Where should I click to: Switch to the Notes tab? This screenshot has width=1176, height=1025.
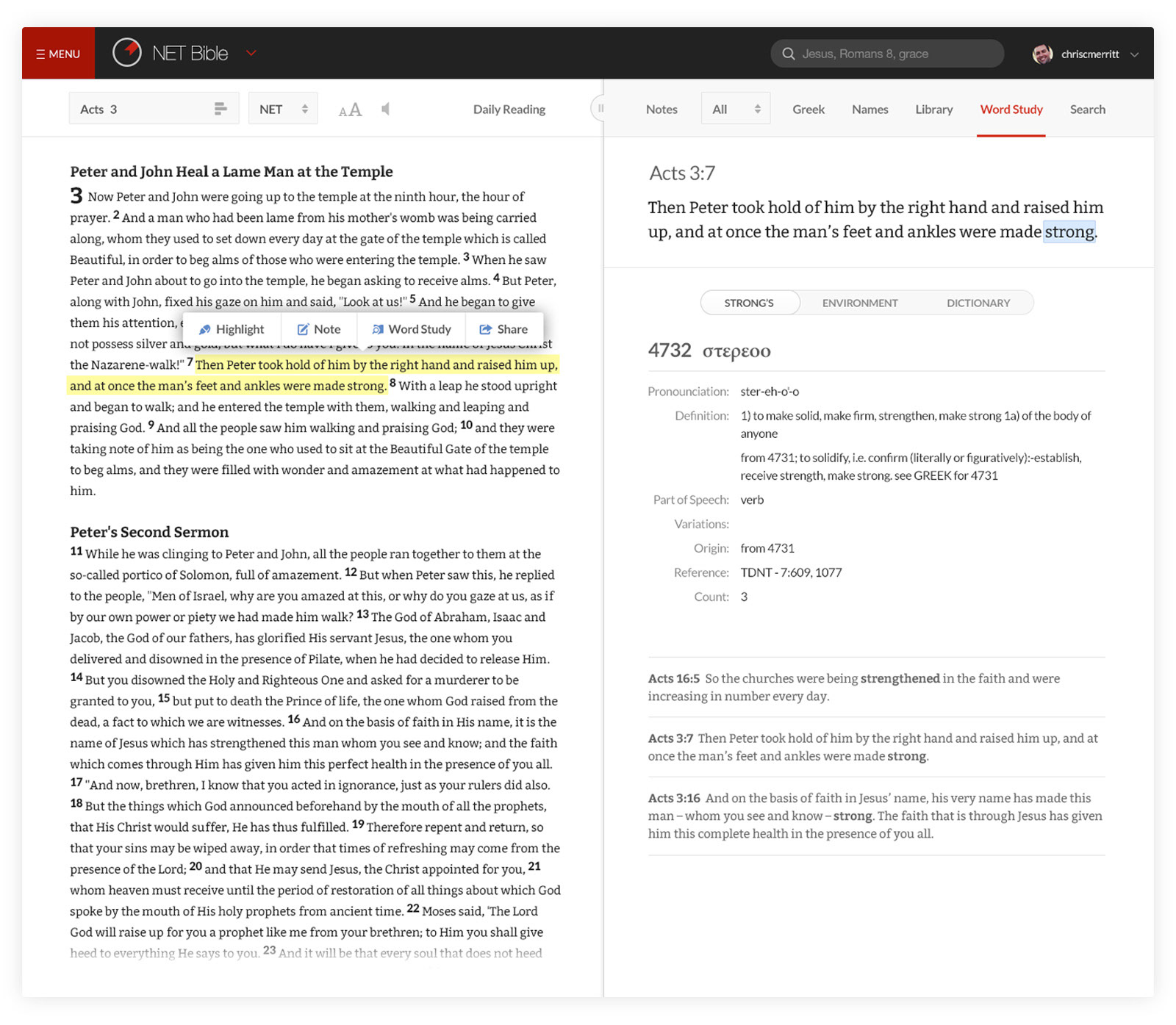(x=661, y=109)
